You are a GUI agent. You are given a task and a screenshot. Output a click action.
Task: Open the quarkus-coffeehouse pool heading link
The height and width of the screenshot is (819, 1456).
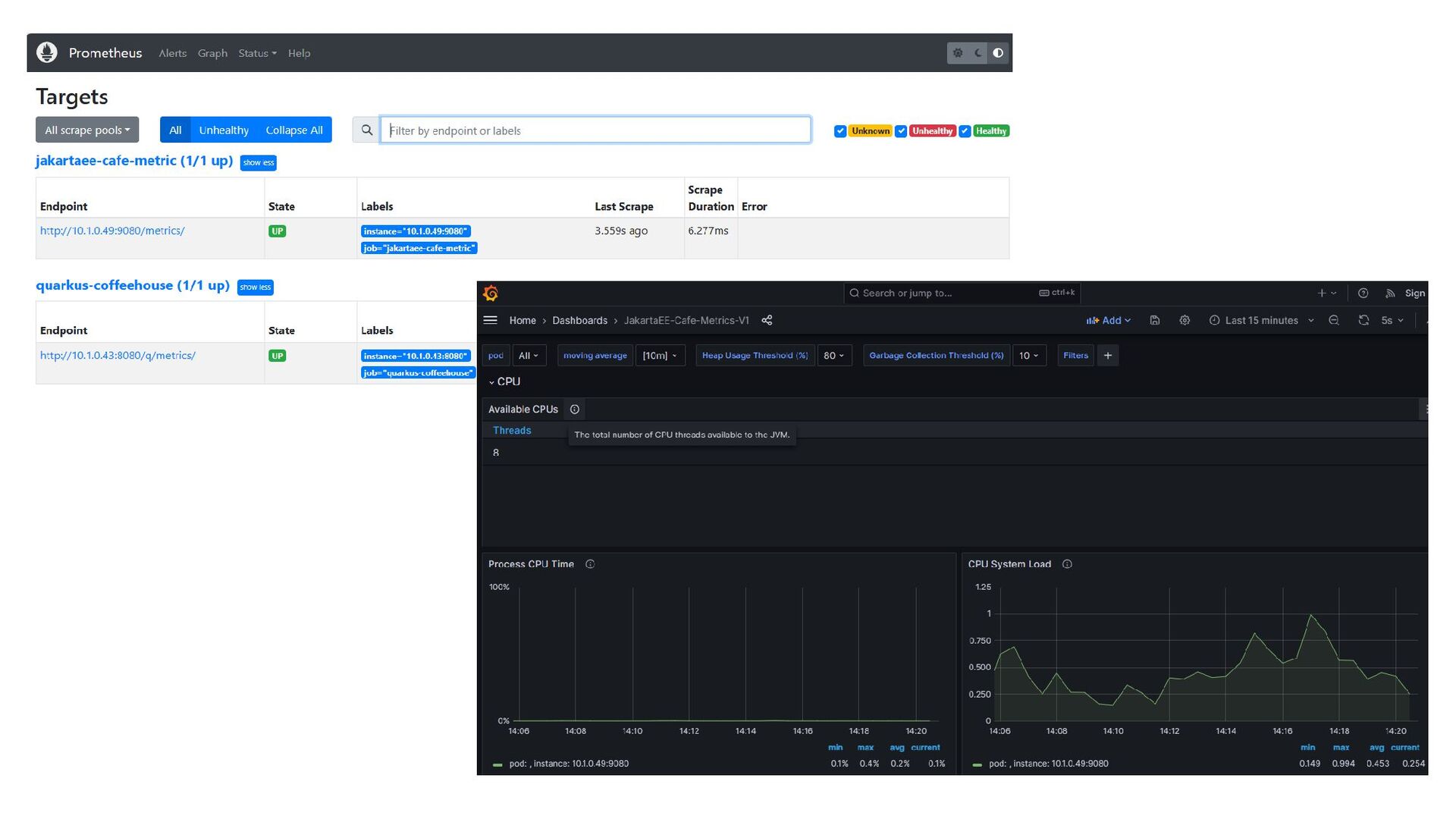(x=133, y=285)
